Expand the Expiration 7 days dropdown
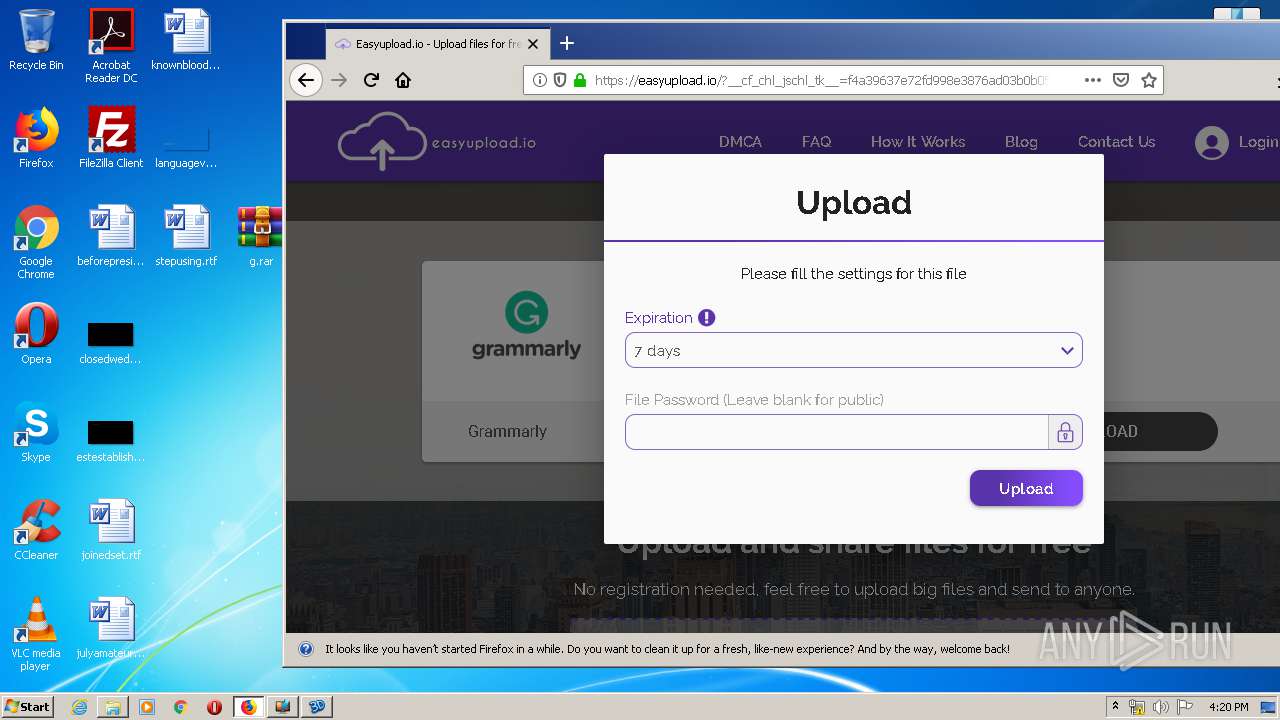This screenshot has width=1280, height=720. pos(854,350)
